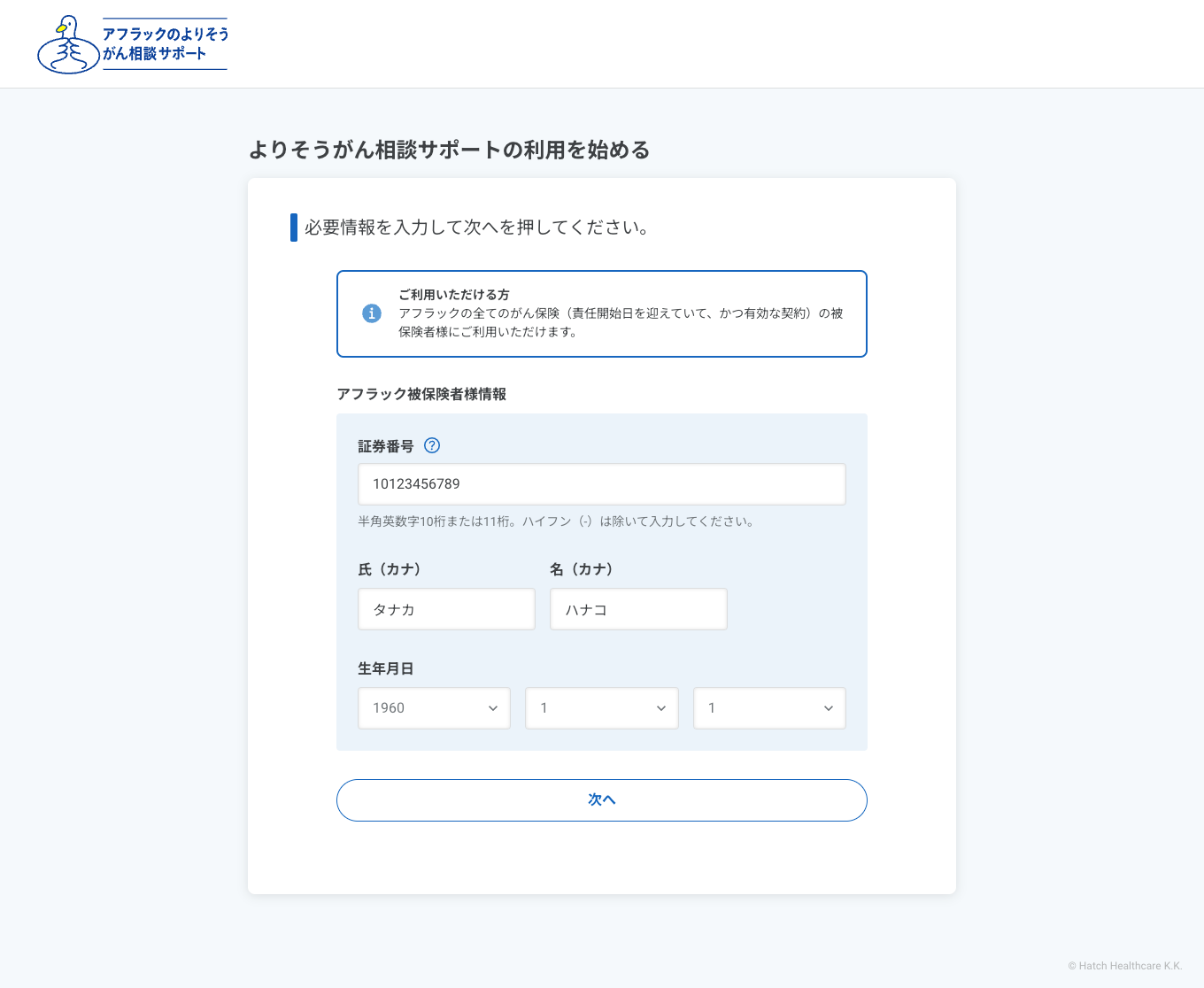Click the 氏（カナ）field containing タナカ
The image size is (1204, 988).
[446, 609]
